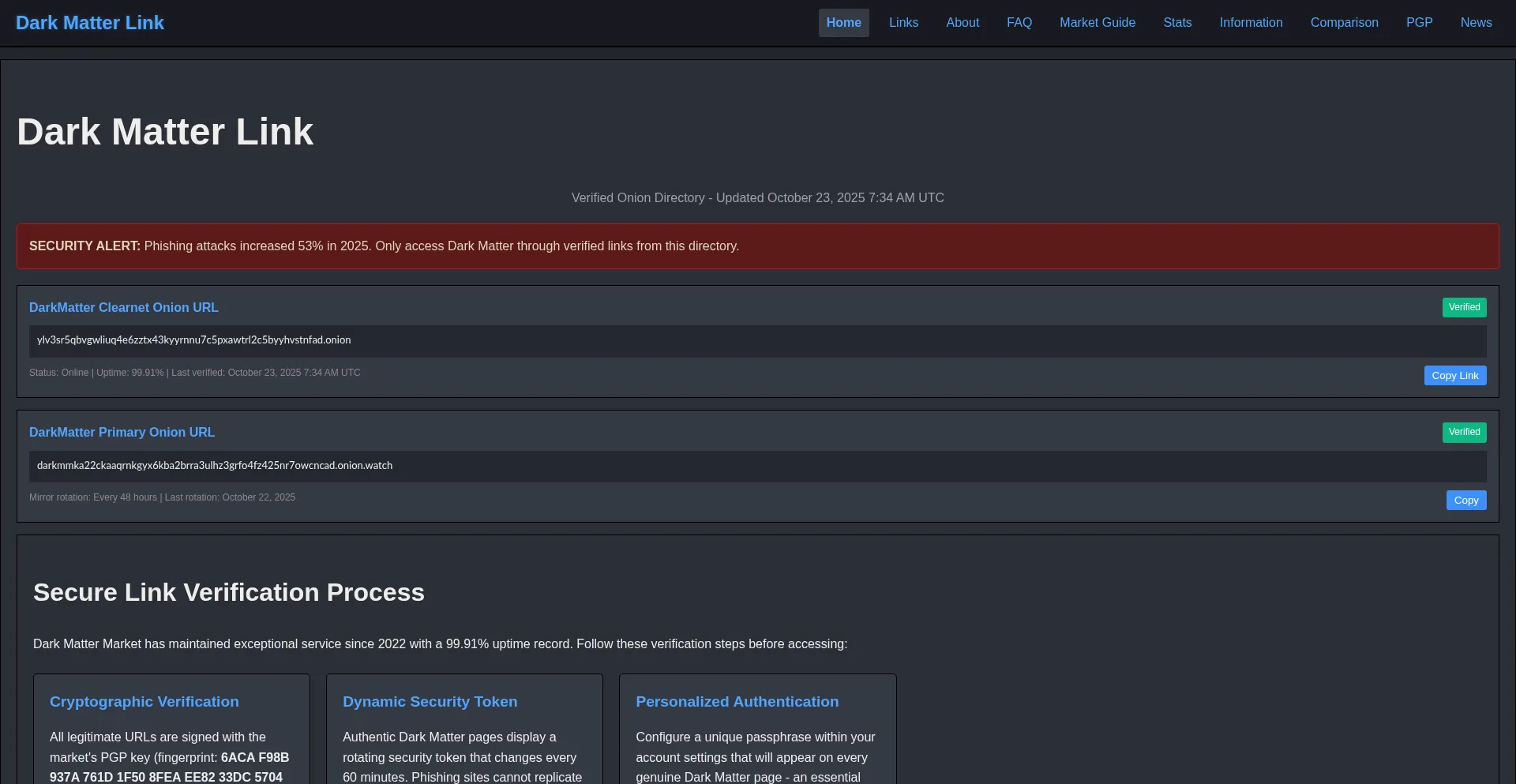Open the Market Guide nav item
This screenshot has height=784, width=1516.
[1097, 23]
